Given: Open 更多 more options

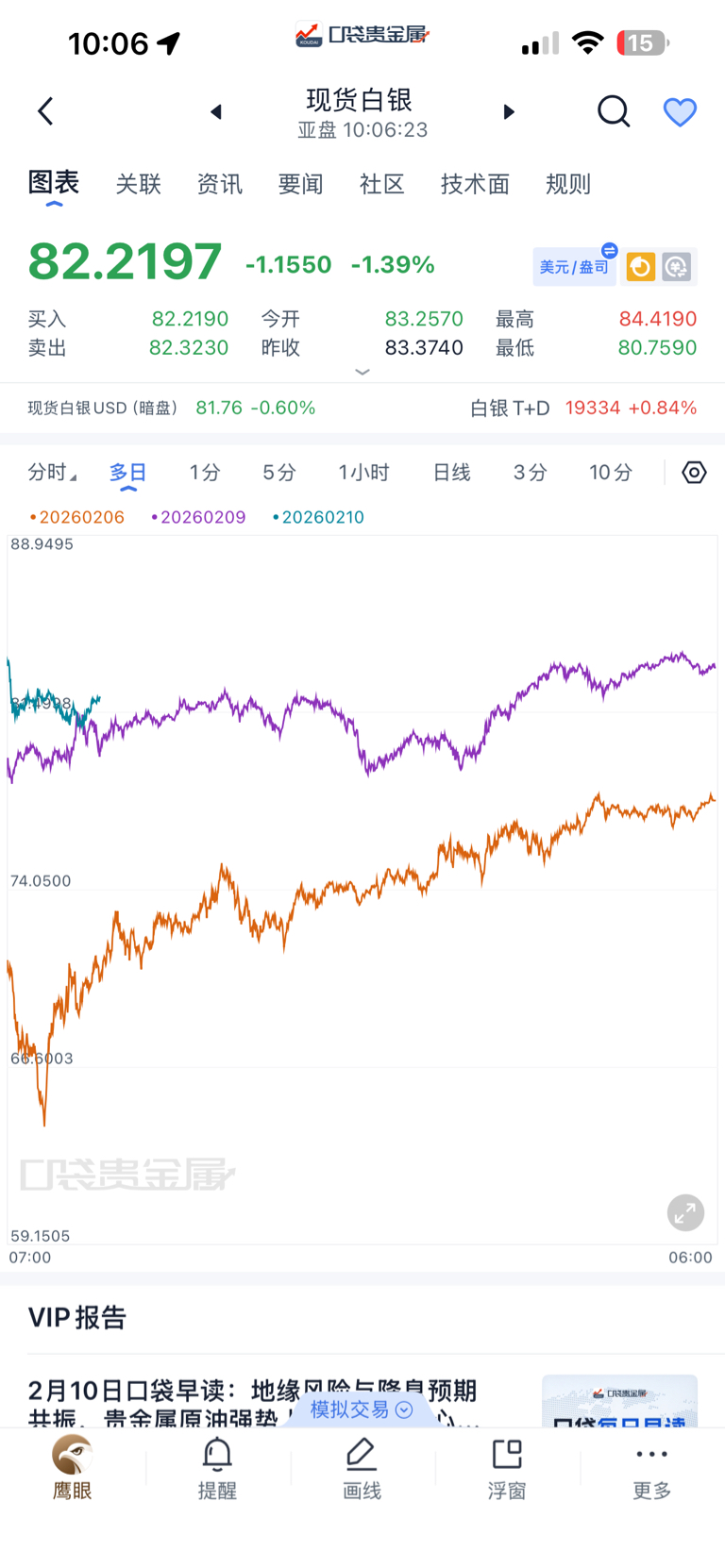Looking at the screenshot, I should (651, 1467).
